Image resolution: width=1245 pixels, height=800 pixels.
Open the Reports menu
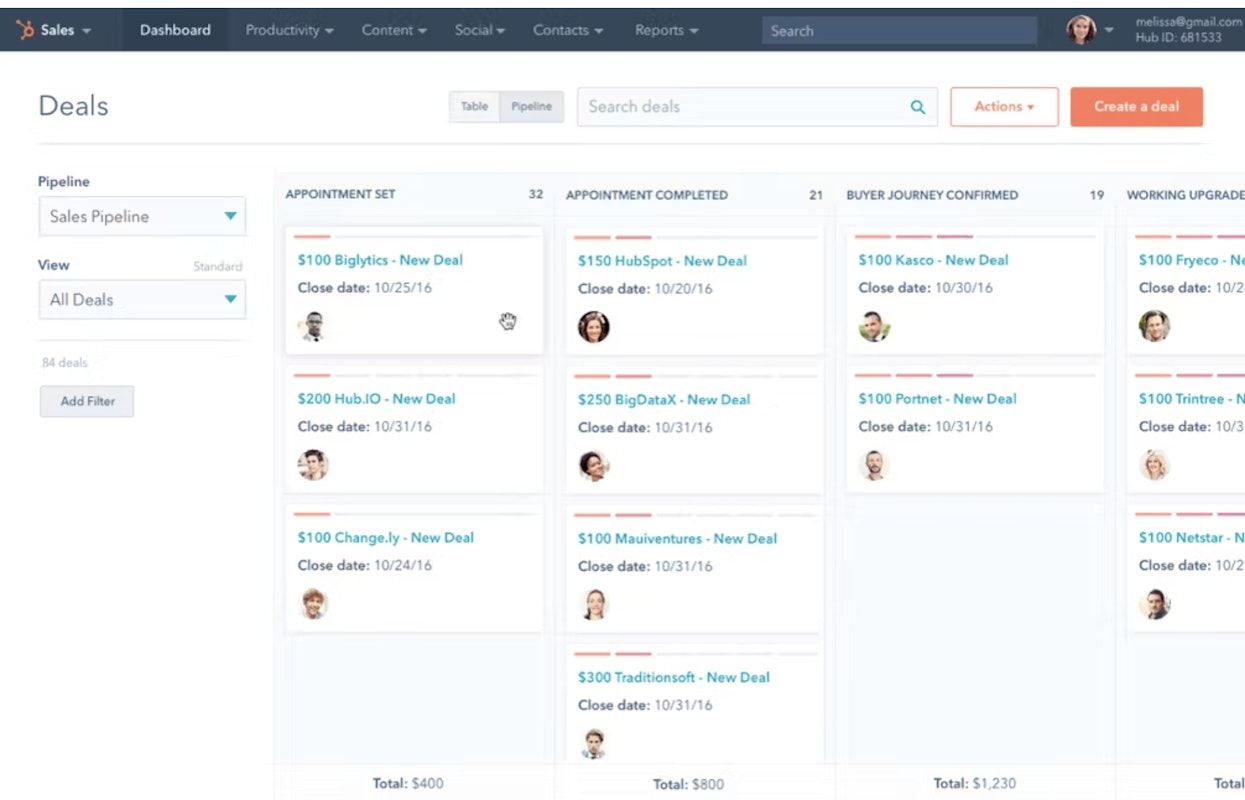pos(665,30)
